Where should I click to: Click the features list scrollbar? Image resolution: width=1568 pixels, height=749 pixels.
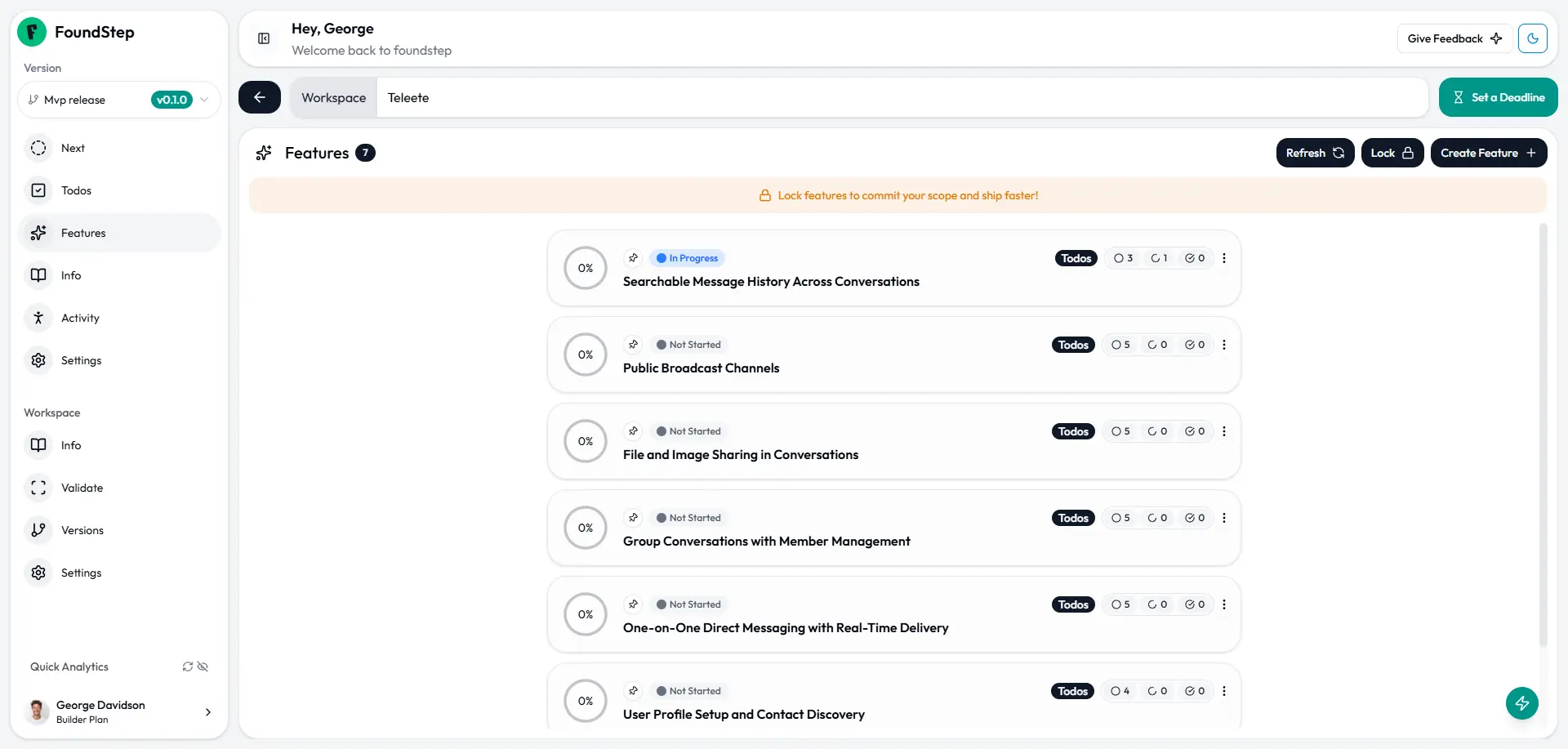click(1543, 435)
